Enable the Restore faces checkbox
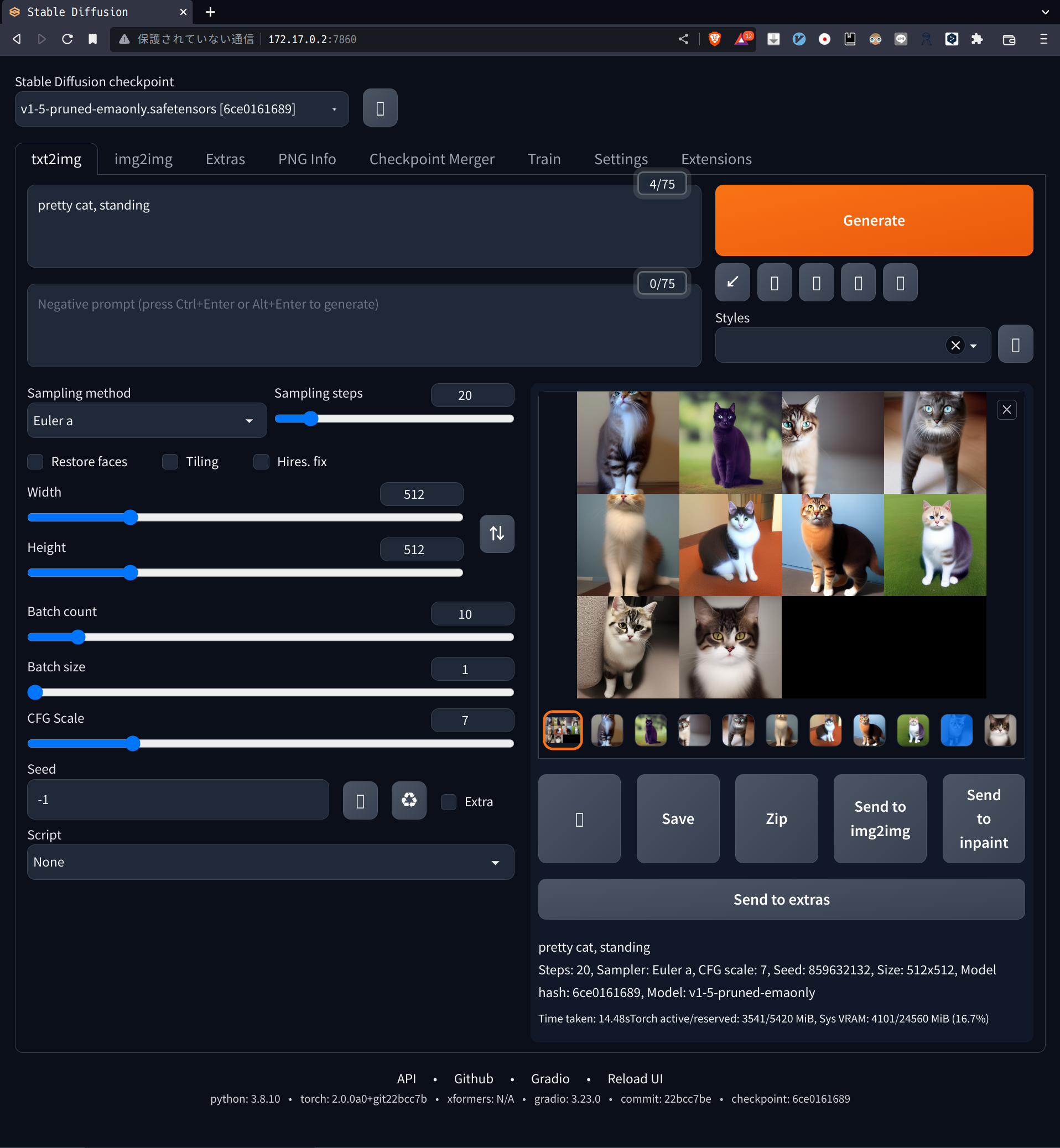Screen dimensions: 1060x1148 (x=35, y=462)
